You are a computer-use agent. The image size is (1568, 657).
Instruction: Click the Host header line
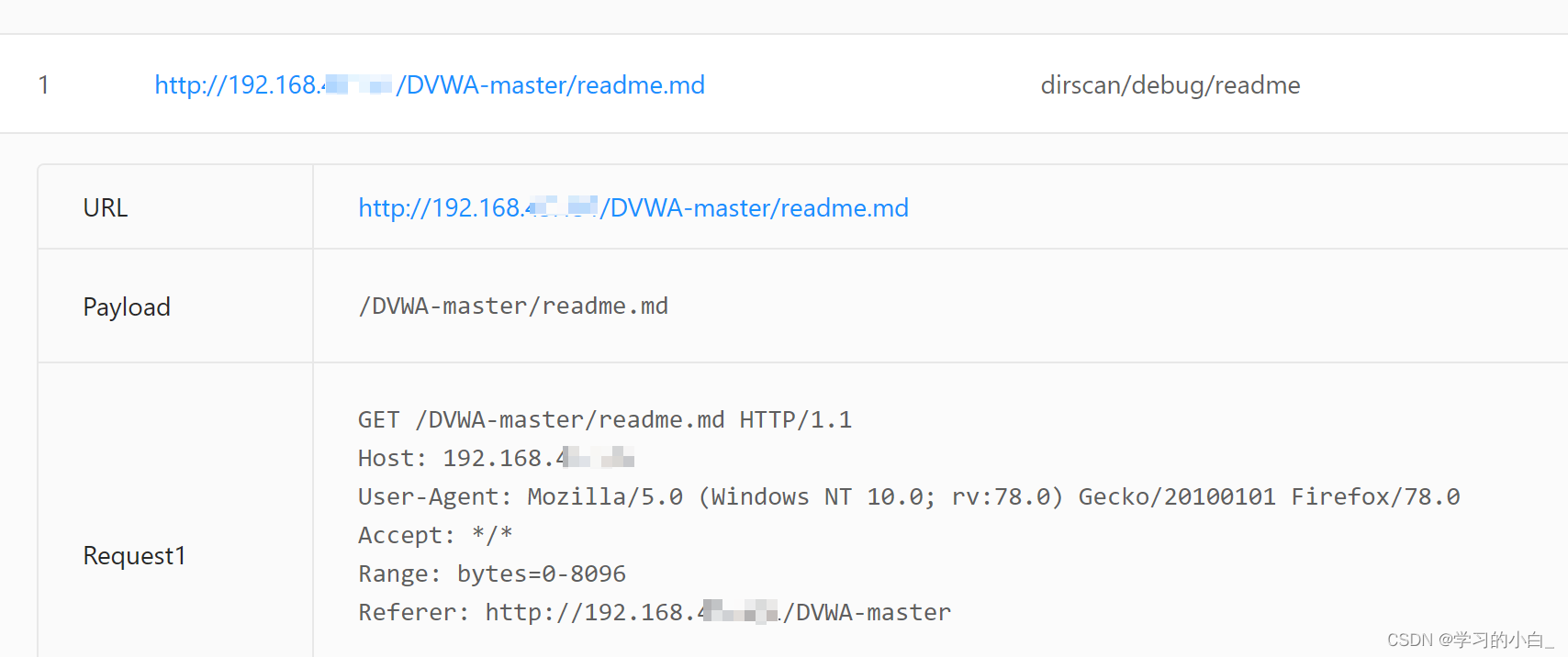[x=496, y=458]
